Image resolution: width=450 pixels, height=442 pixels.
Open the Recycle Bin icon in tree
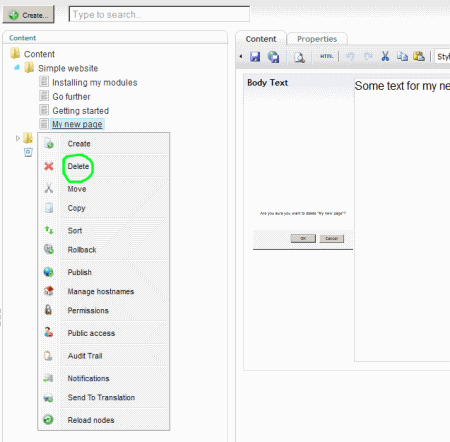pos(28,152)
